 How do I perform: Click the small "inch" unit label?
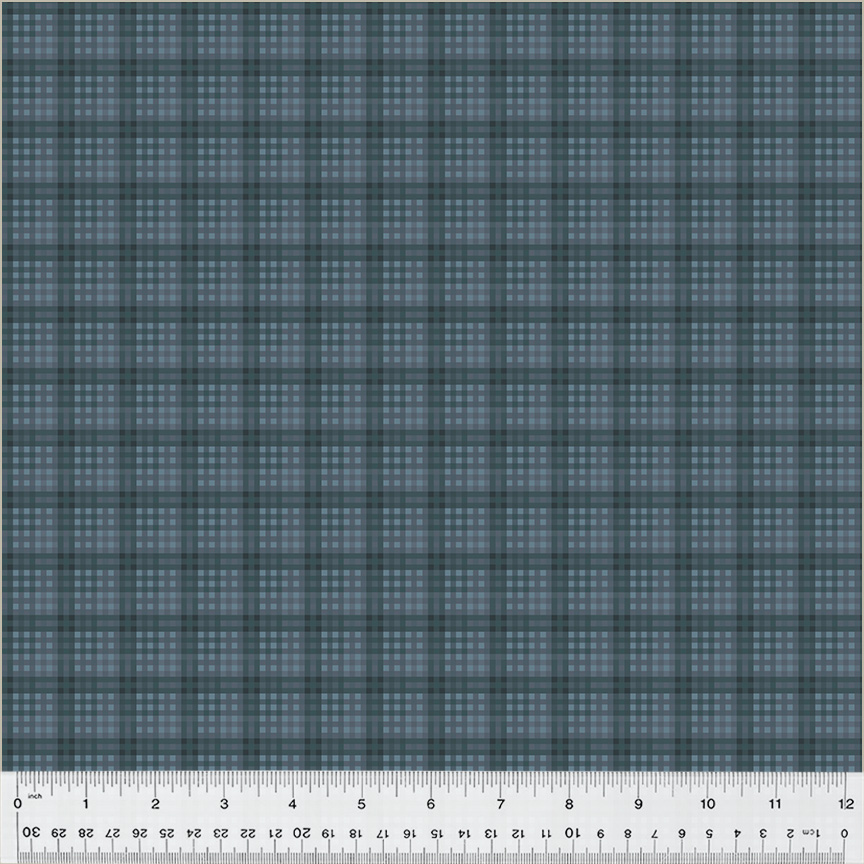click(x=34, y=796)
